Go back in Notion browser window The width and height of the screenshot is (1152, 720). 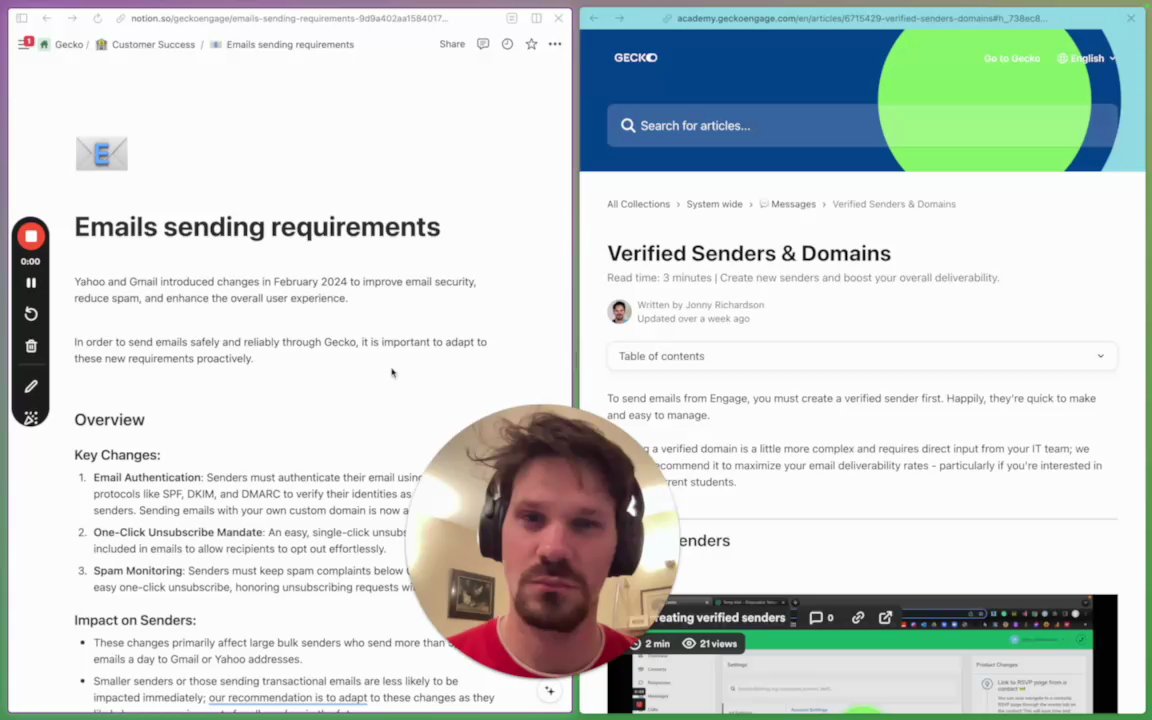coord(47,18)
